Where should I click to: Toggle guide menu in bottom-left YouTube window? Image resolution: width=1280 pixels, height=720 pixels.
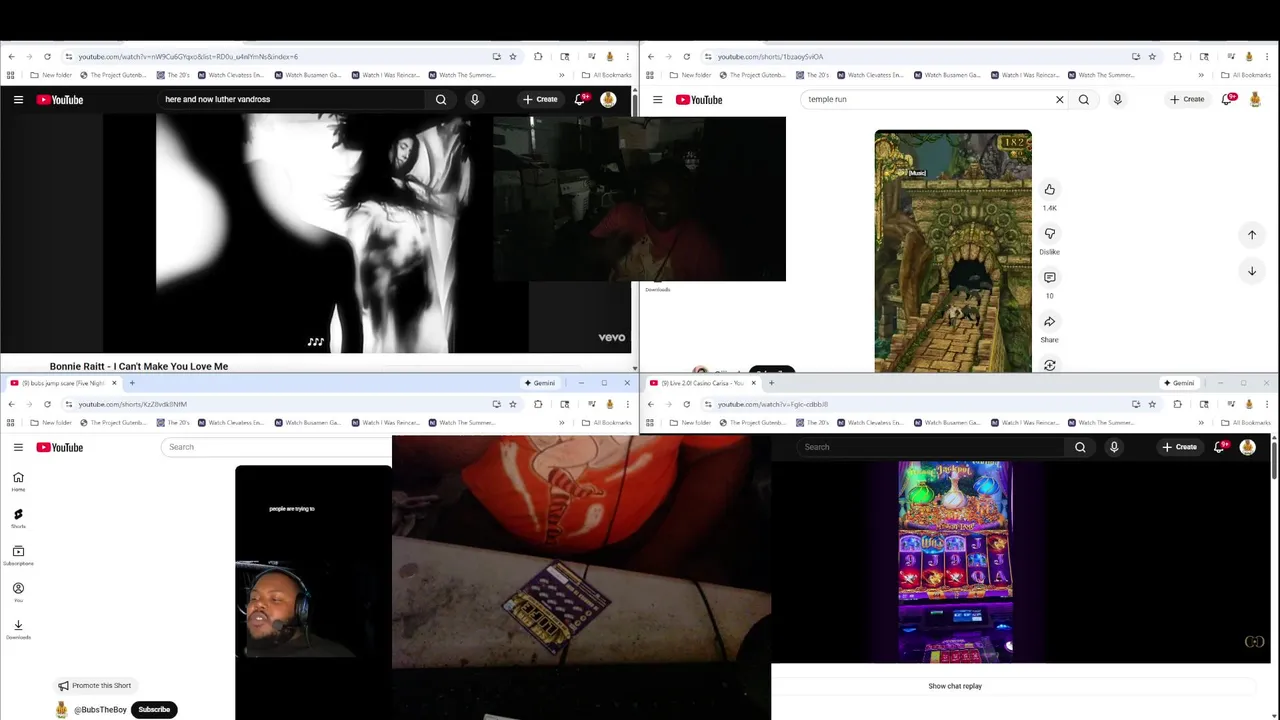(18, 447)
